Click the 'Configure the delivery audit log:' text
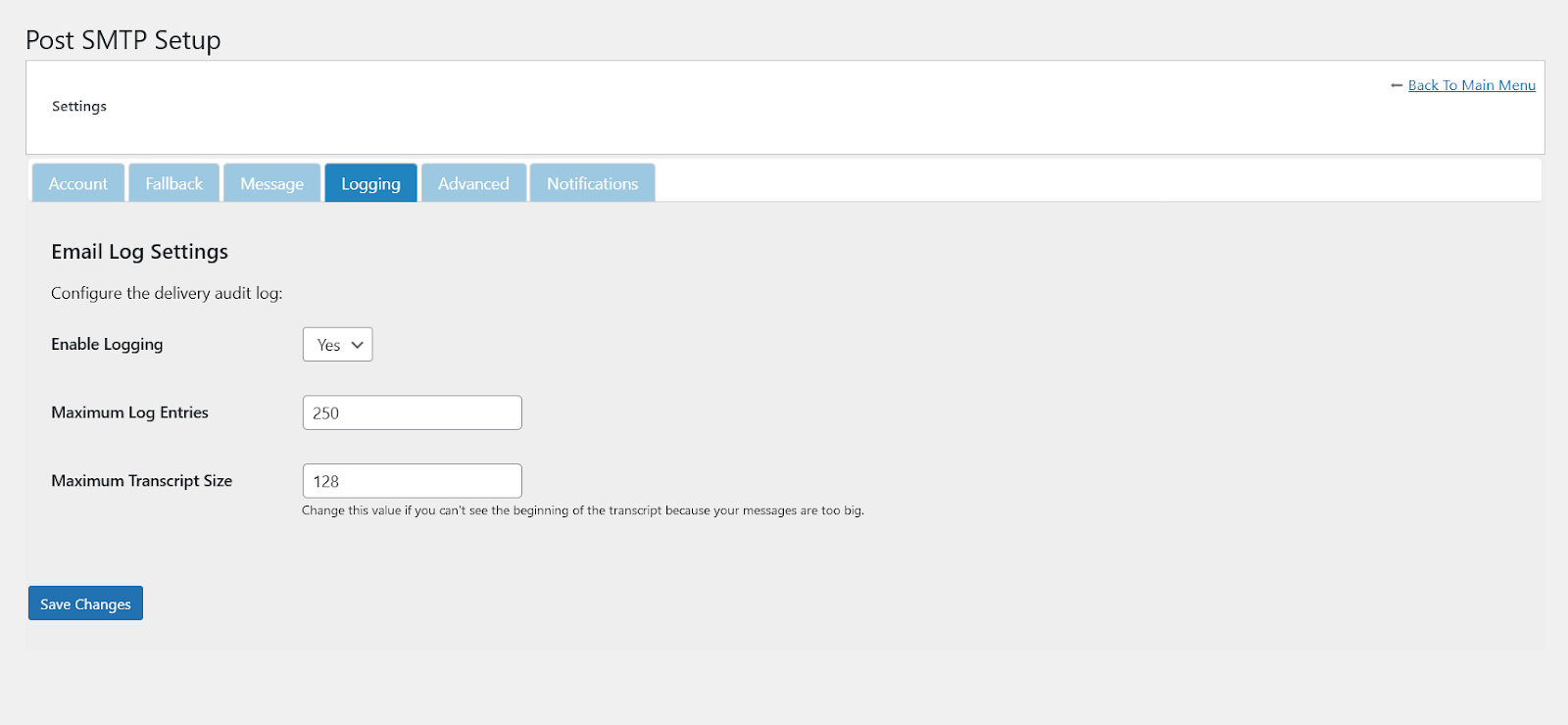The image size is (1568, 725). click(167, 293)
